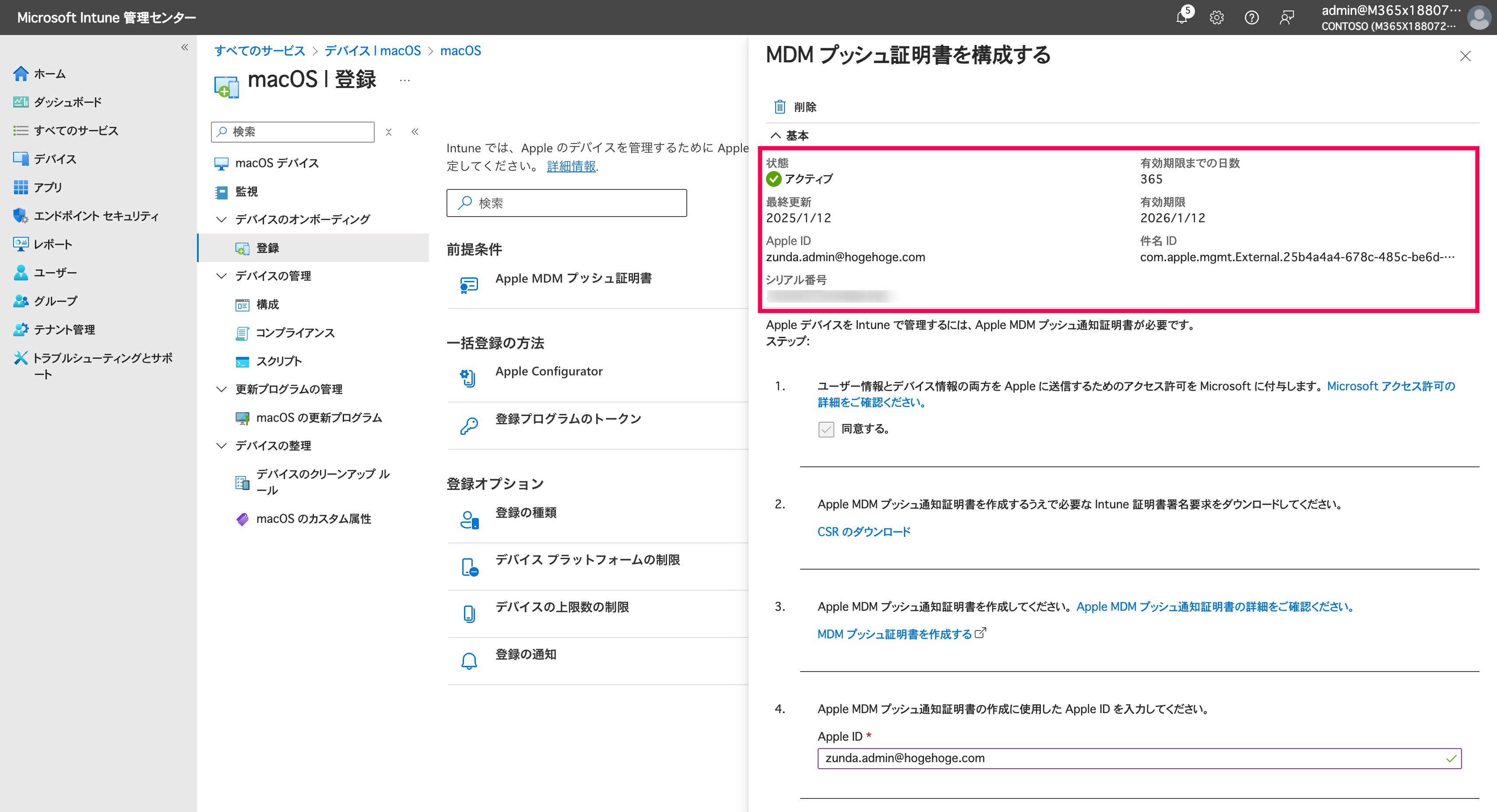Open macOS のカスタム属性 item

pos(313,519)
